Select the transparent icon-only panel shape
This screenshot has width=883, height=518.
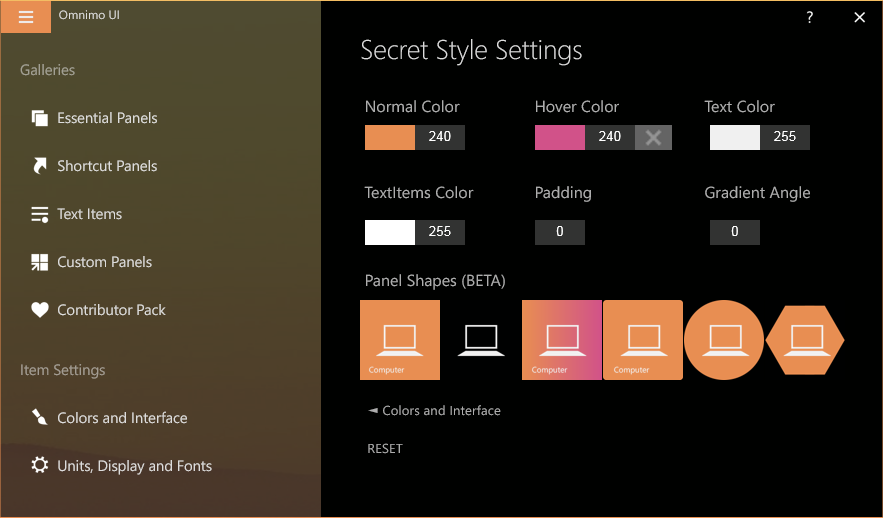[x=481, y=340]
